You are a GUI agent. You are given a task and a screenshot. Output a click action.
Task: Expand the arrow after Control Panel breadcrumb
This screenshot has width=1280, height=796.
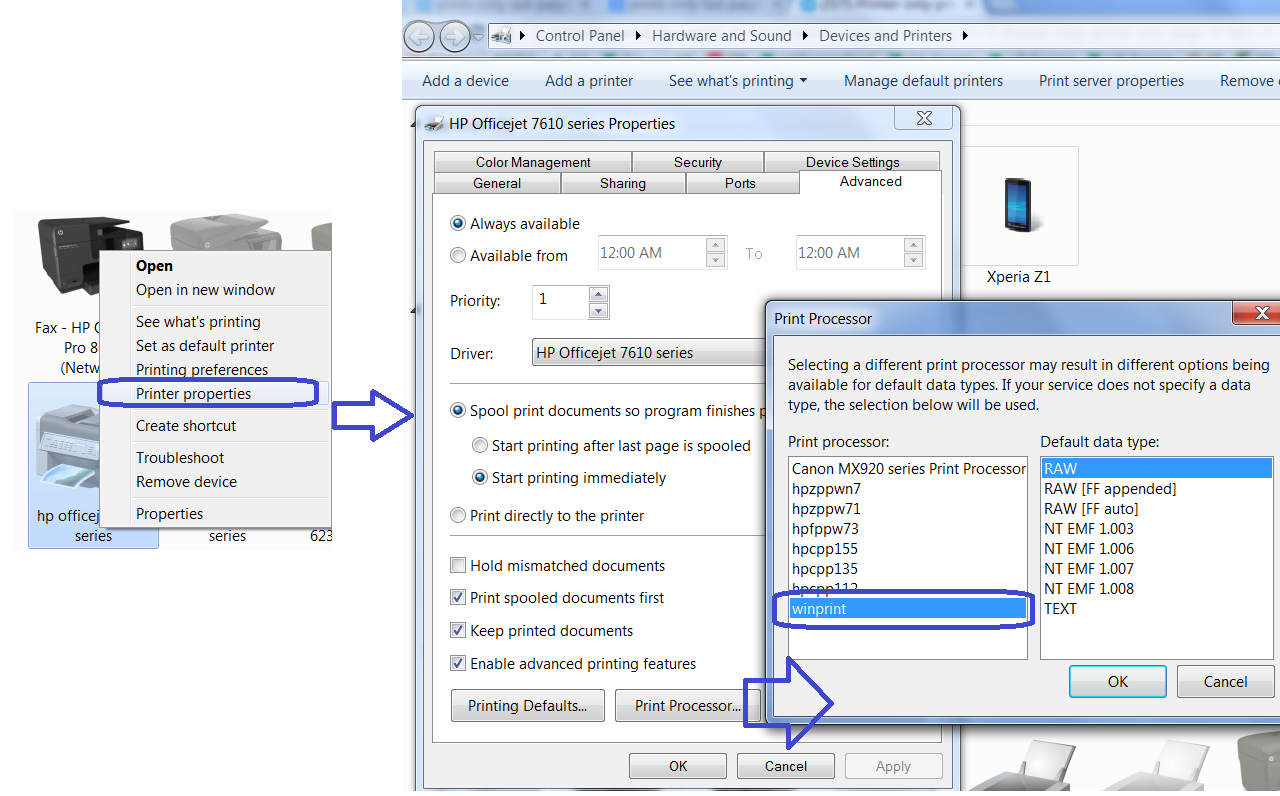tap(637, 36)
